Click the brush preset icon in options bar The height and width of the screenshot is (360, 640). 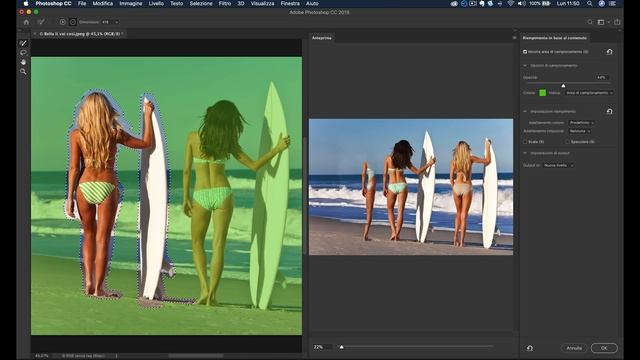coord(41,22)
